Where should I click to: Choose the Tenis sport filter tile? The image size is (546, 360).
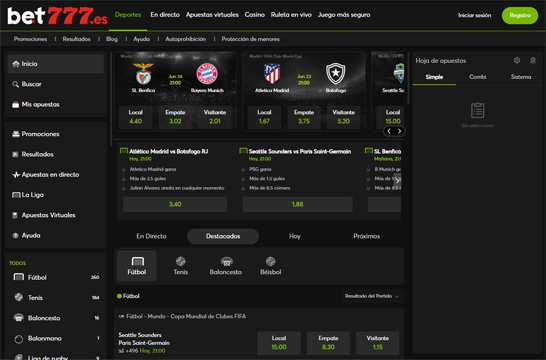click(x=181, y=266)
